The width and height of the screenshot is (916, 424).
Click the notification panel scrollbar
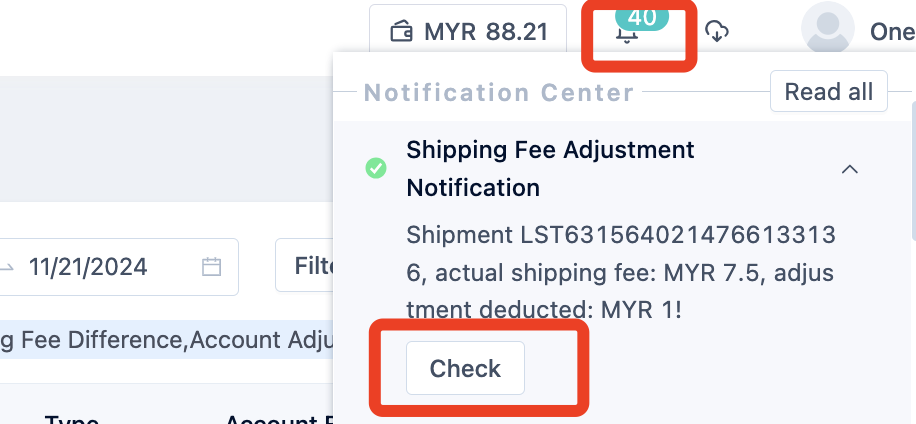pos(913,171)
